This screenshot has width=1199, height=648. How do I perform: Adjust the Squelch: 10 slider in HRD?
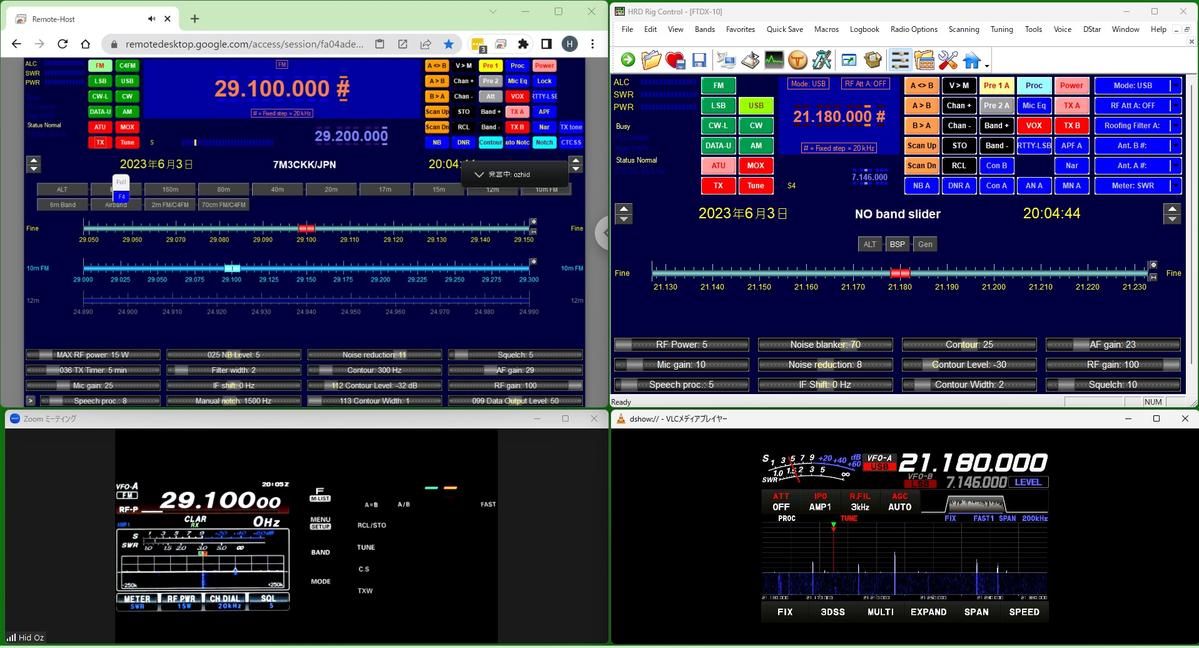pyautogui.click(x=1113, y=384)
